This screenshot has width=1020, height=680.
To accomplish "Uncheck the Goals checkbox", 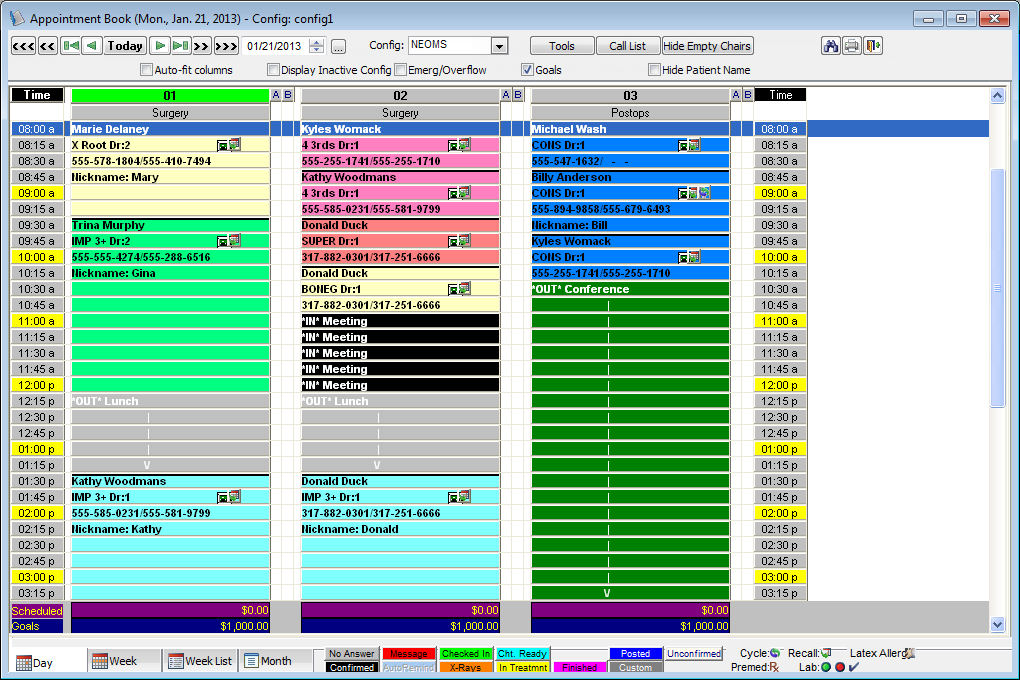I will pyautogui.click(x=527, y=70).
